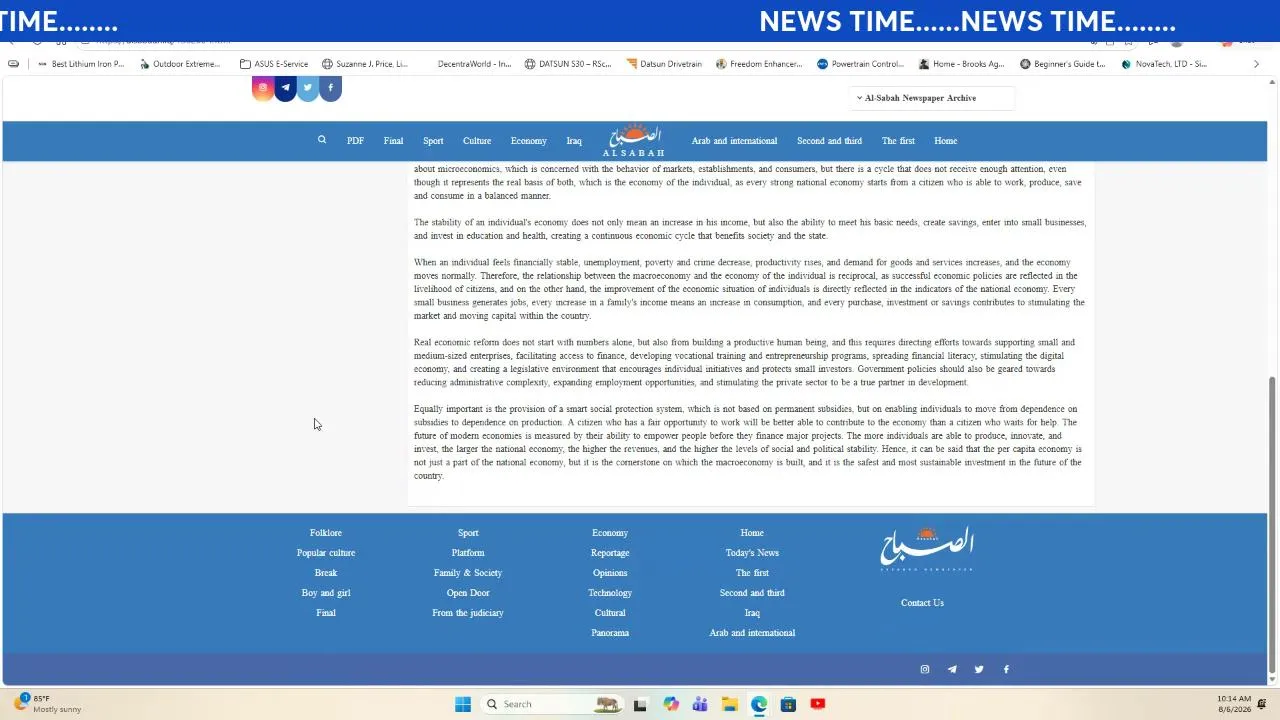Image resolution: width=1280 pixels, height=720 pixels.
Task: Show more bookmarks with the overflow chevron
Action: (x=1256, y=64)
